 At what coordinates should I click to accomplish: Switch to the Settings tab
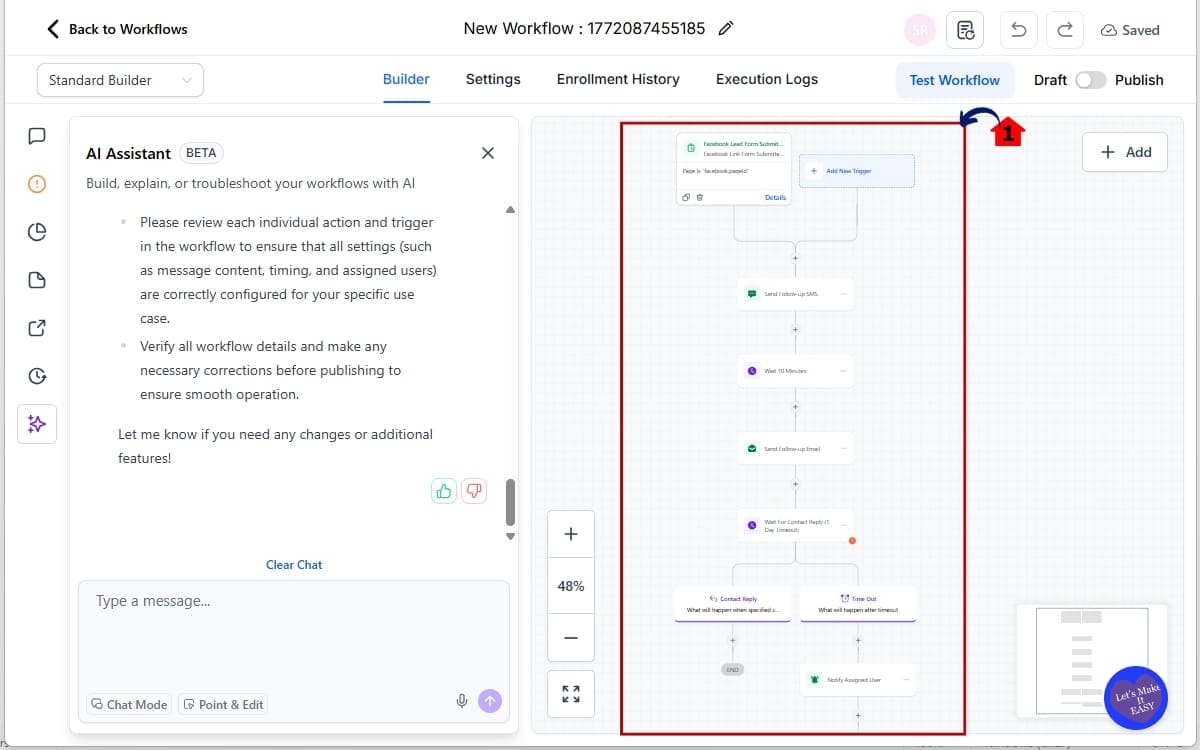click(x=493, y=79)
